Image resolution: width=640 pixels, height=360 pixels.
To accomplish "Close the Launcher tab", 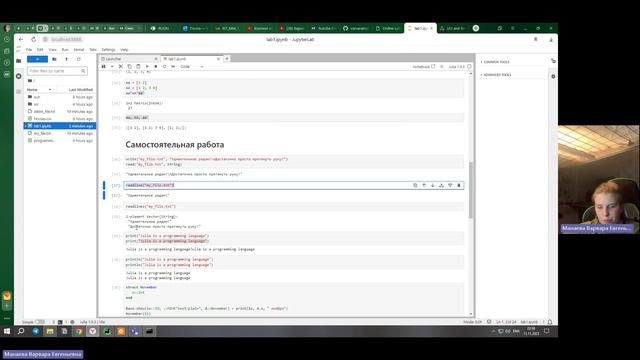I will click(156, 59).
